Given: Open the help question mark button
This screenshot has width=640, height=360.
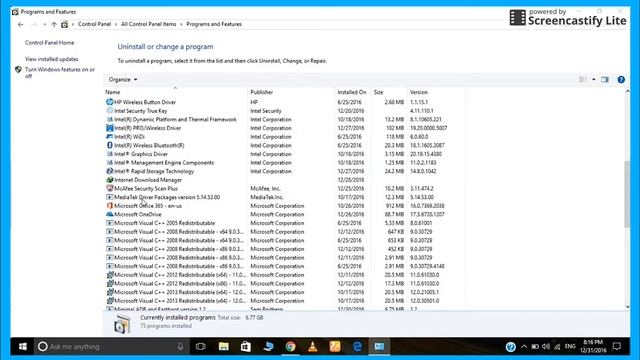Looking at the screenshot, I should [x=621, y=80].
